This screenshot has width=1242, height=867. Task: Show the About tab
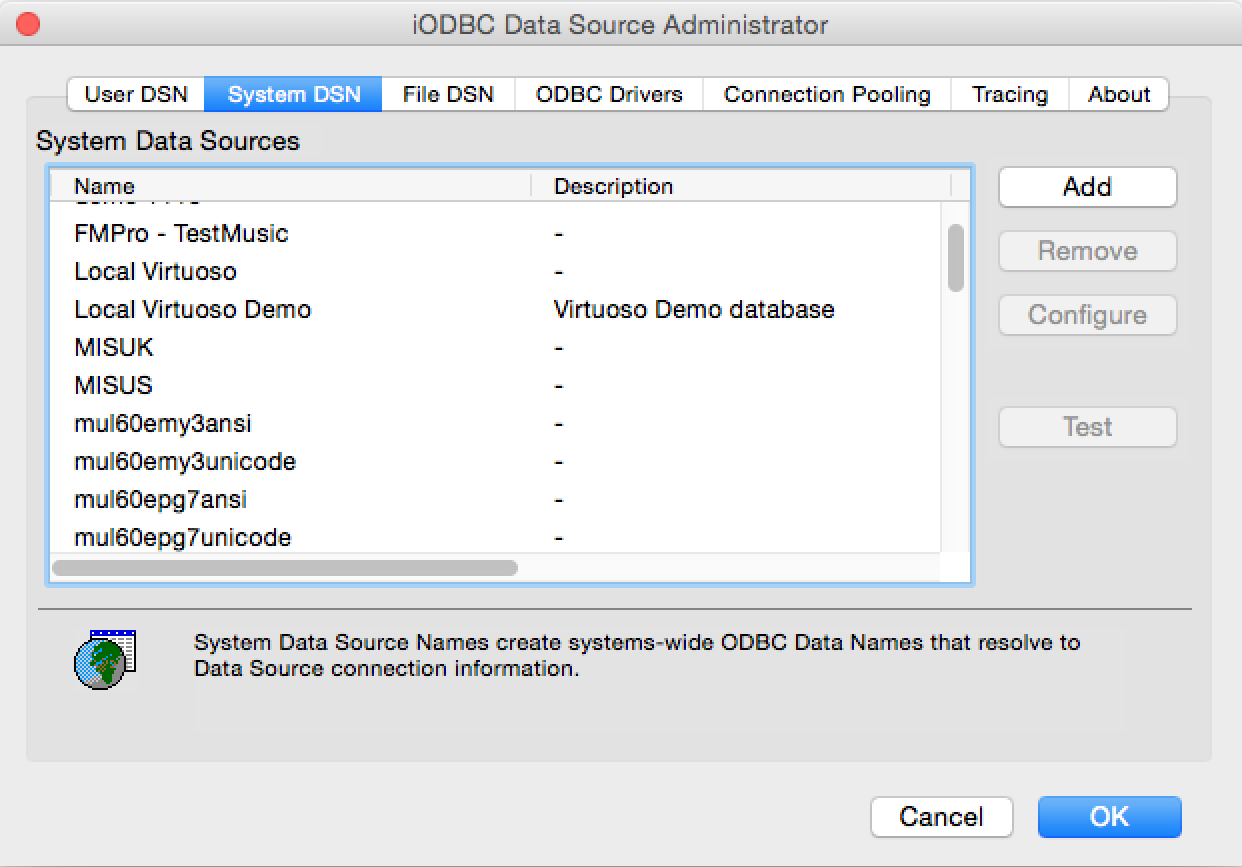point(1119,95)
